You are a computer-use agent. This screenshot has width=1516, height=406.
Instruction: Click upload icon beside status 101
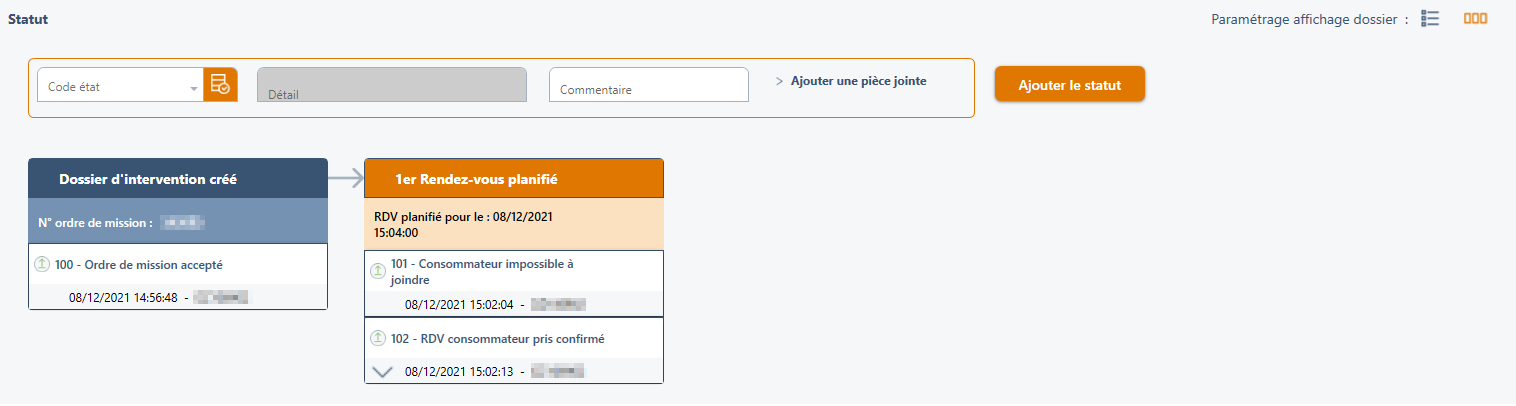tap(378, 271)
